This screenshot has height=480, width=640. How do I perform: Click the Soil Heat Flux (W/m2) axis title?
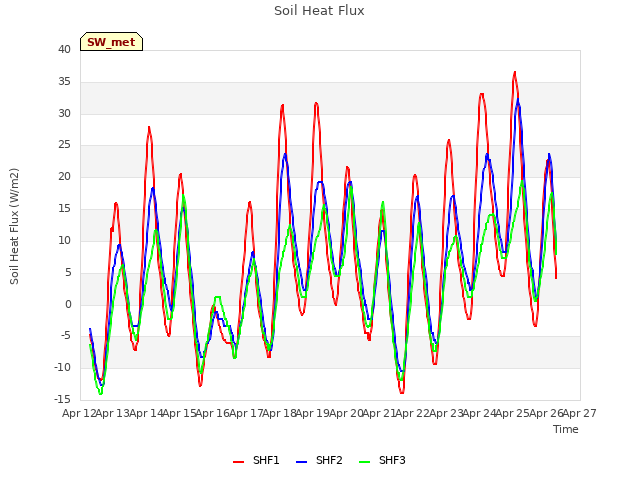14,226
